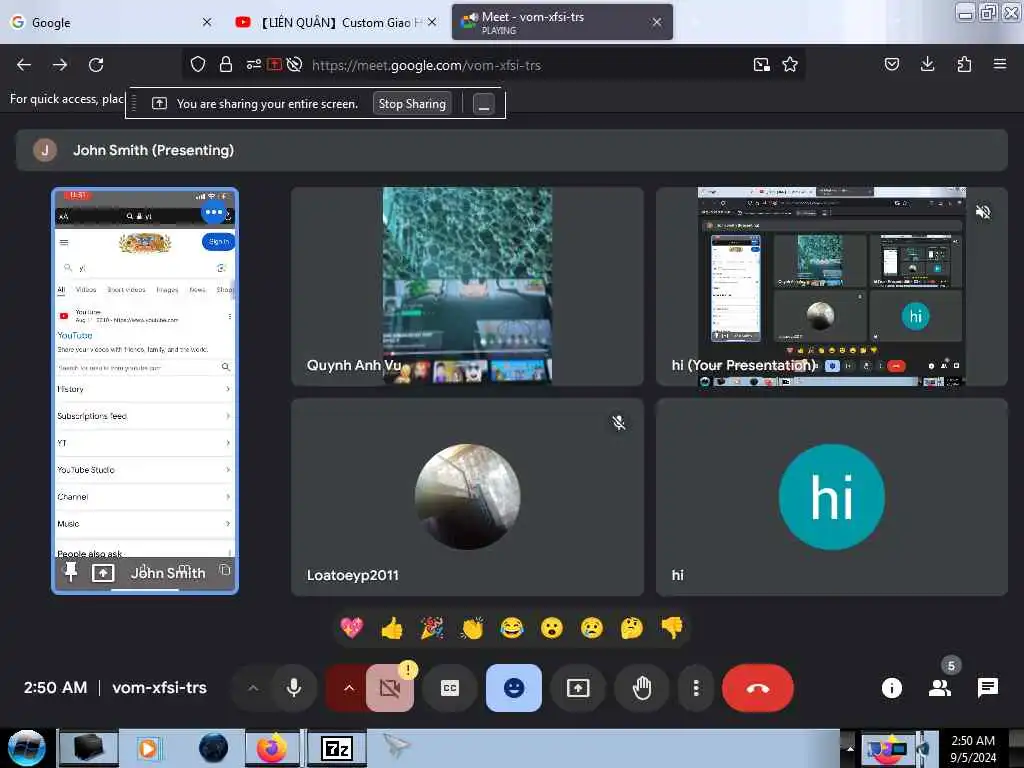Click the screen sharing indicator in address bar
The image size is (1024, 768).
[274, 65]
